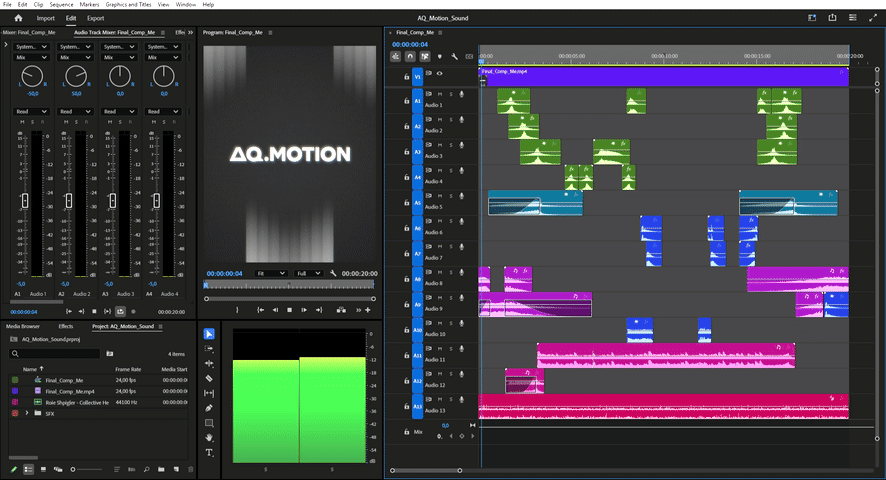Image resolution: width=886 pixels, height=480 pixels.
Task: Toggle V1 track output eye
Action: 440,73
